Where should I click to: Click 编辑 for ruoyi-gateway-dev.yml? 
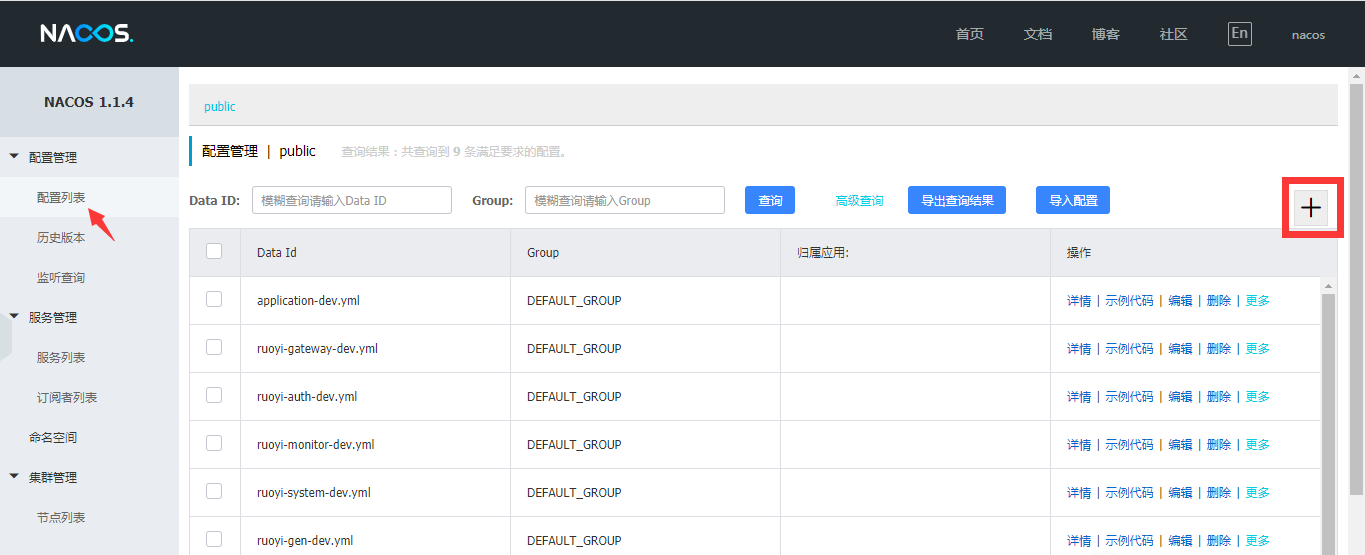[1181, 349]
